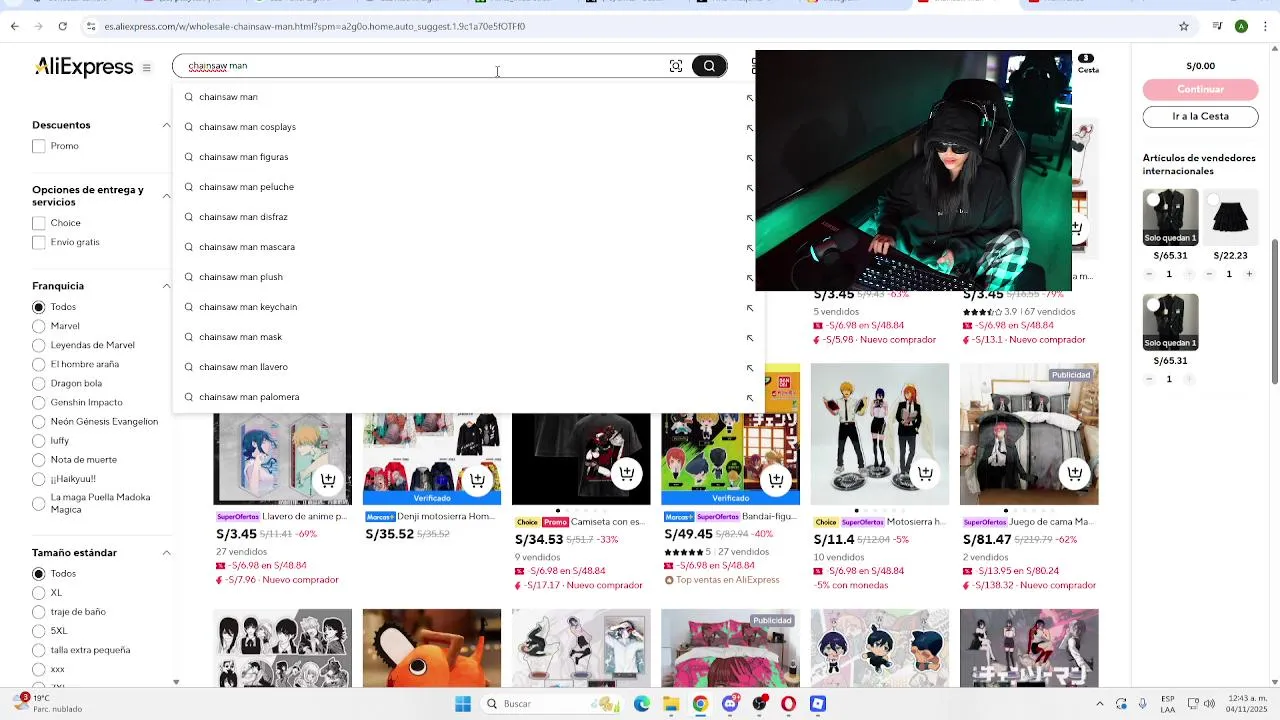Open the Windows Start menu
Screen dimensions: 1280x720
click(x=463, y=704)
